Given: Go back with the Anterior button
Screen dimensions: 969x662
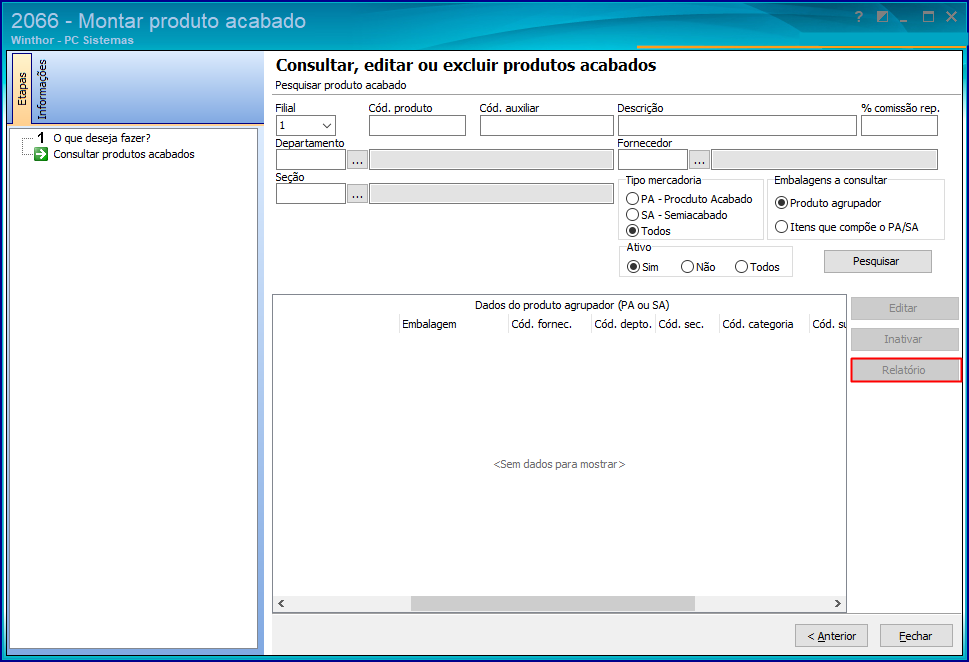Looking at the screenshot, I should [831, 636].
